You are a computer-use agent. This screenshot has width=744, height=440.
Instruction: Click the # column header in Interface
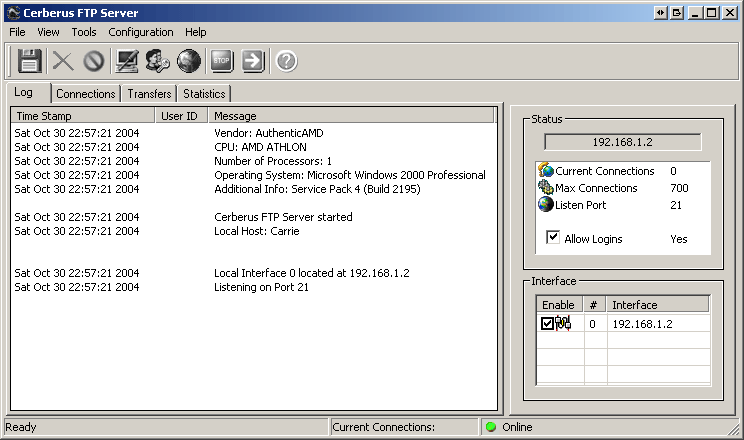click(595, 305)
